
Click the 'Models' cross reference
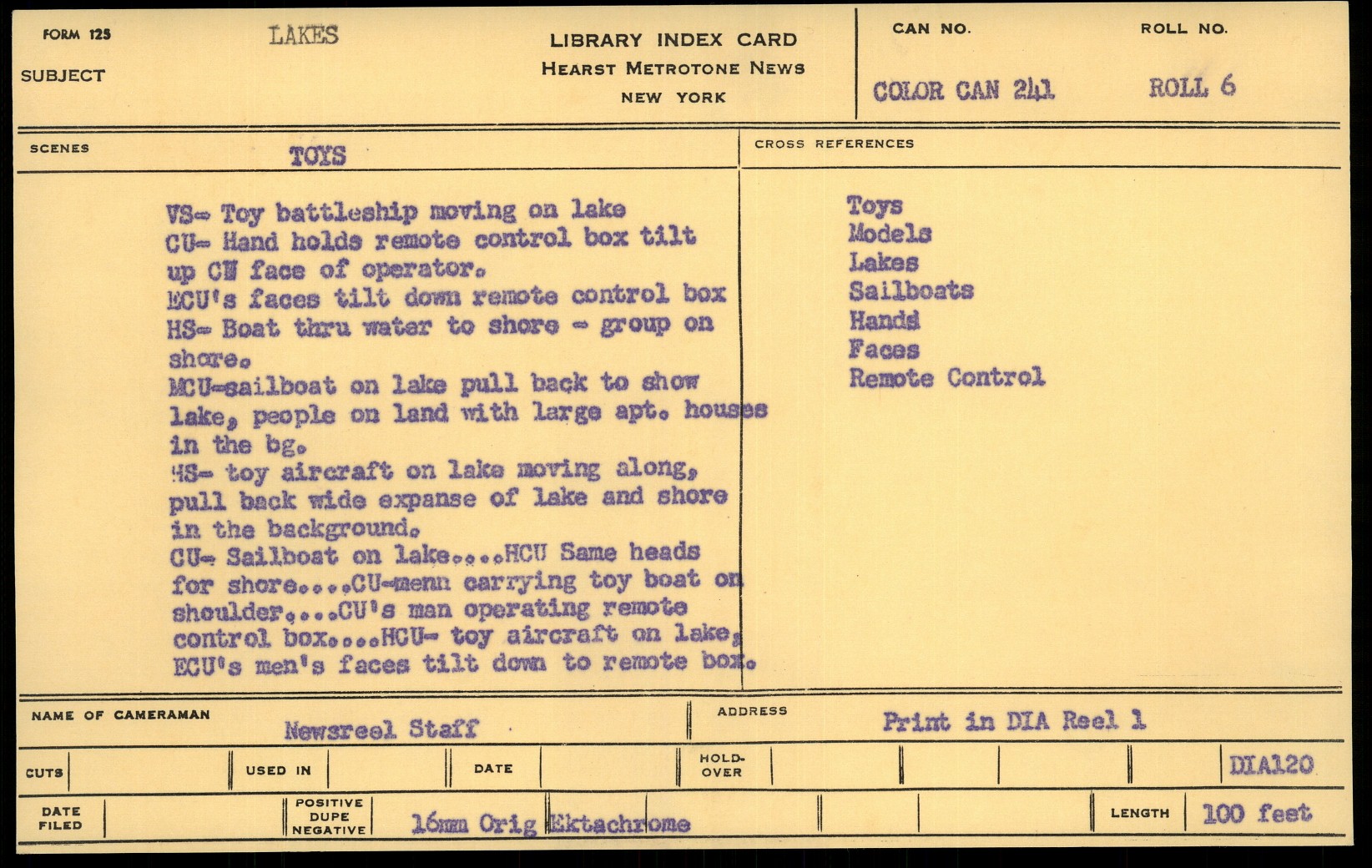pos(890,234)
